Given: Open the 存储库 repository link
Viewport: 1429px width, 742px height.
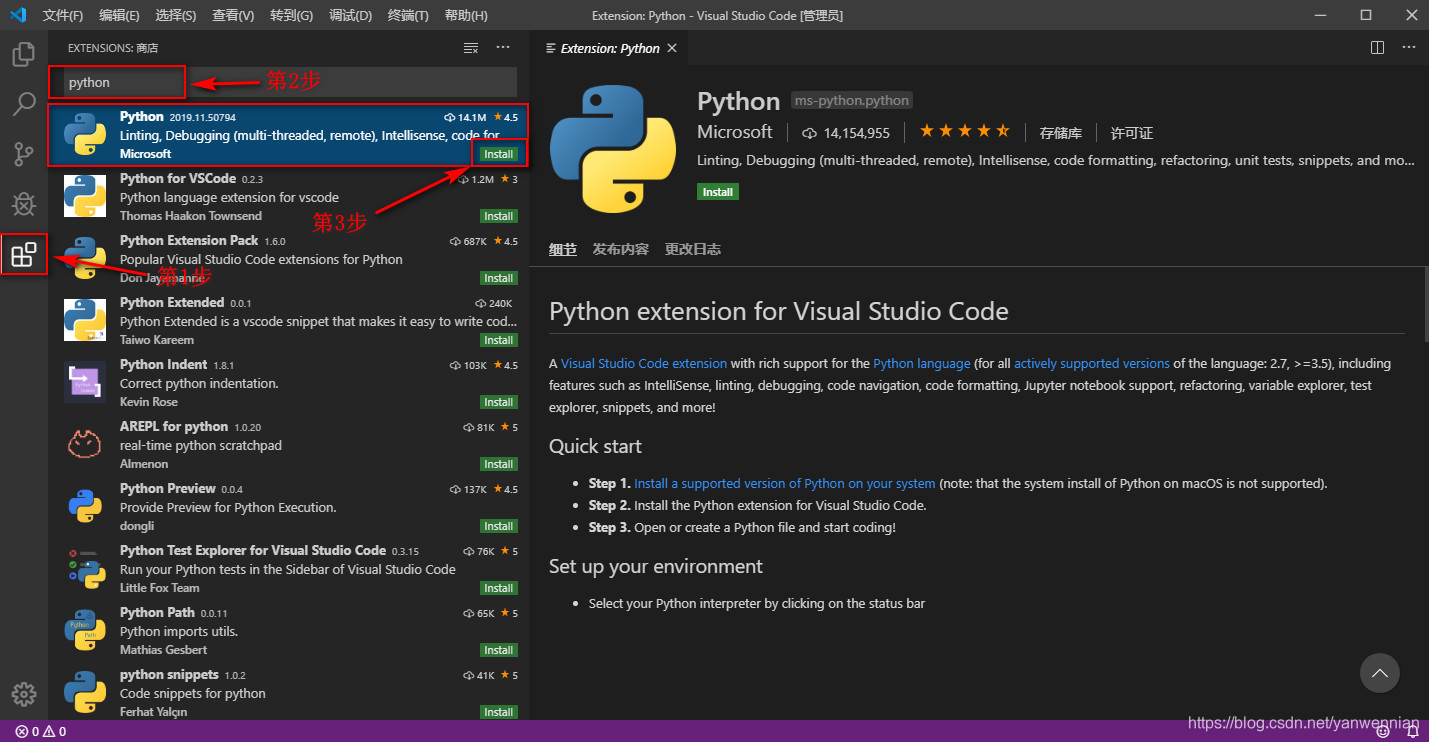Looking at the screenshot, I should point(1061,133).
